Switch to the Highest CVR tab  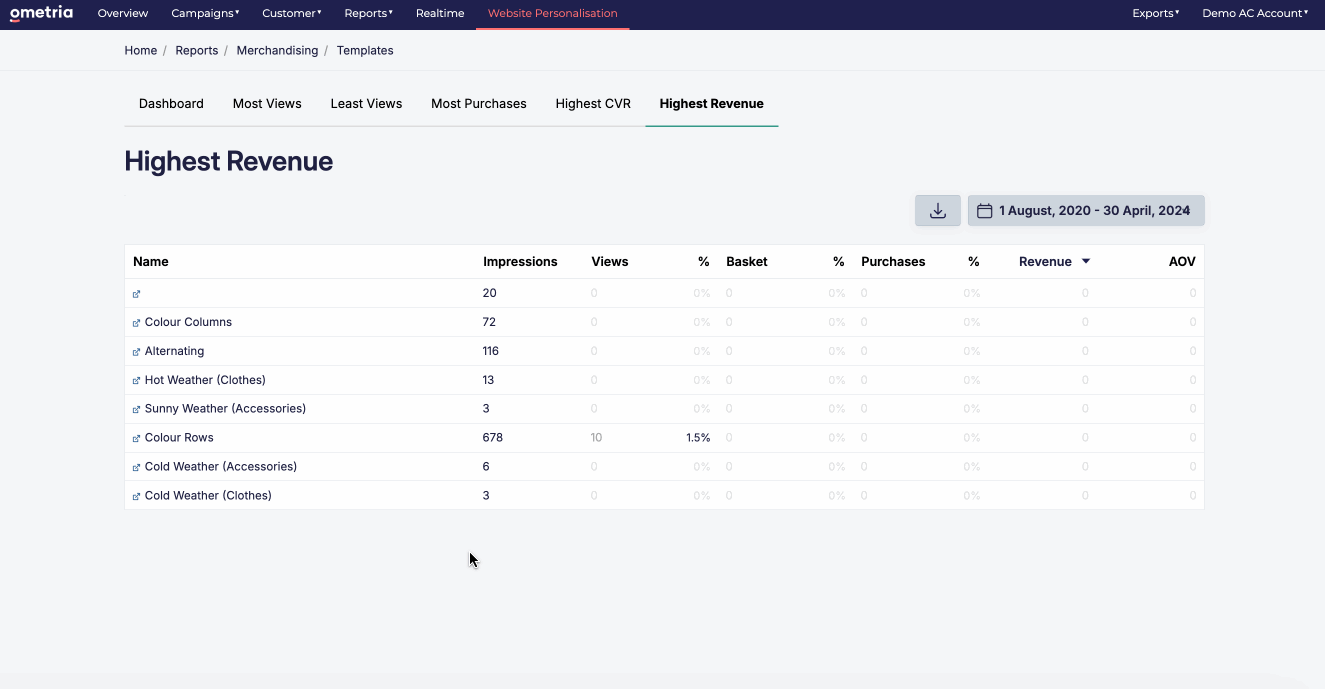pyautogui.click(x=593, y=104)
